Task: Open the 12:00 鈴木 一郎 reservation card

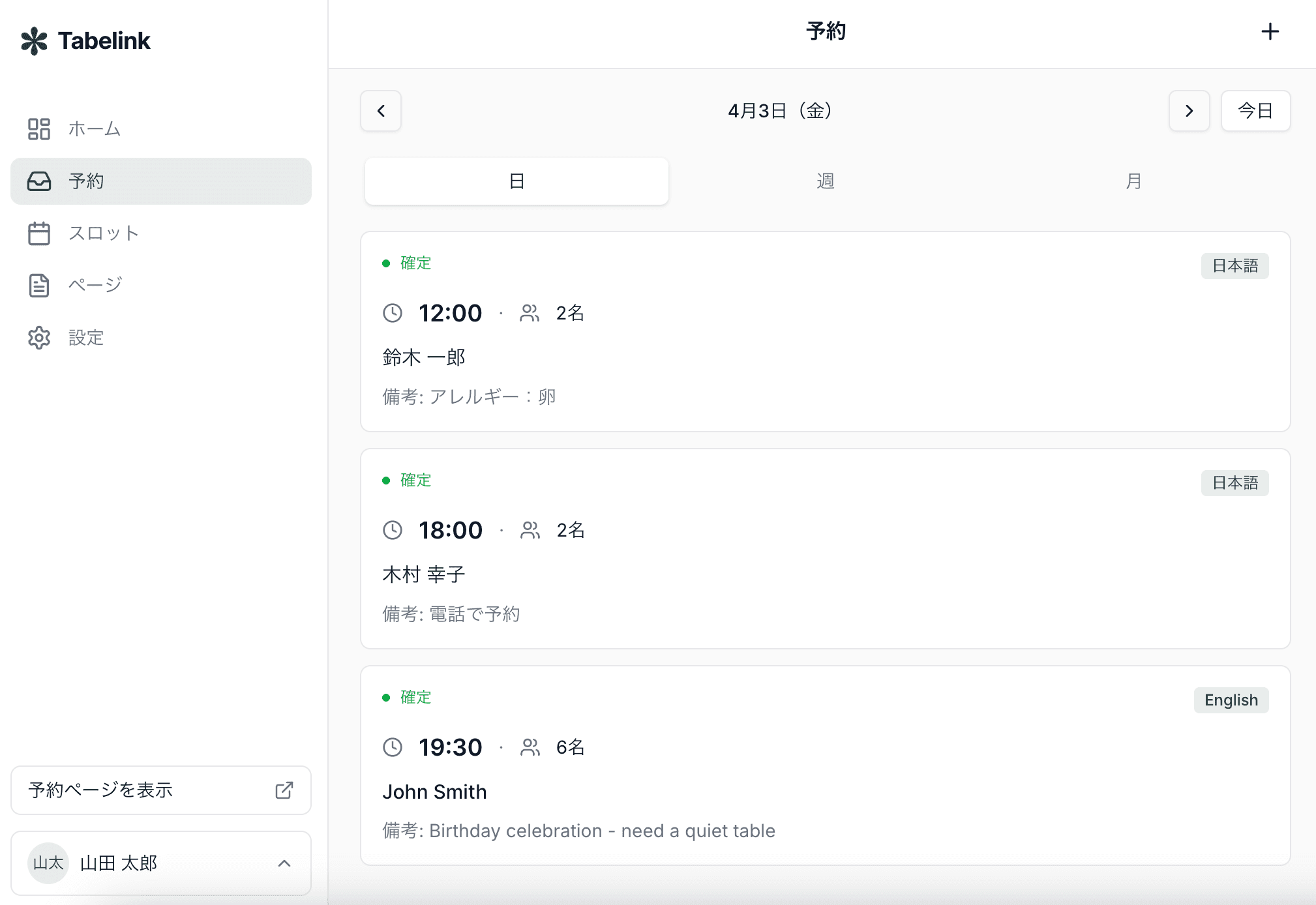Action: click(x=825, y=331)
